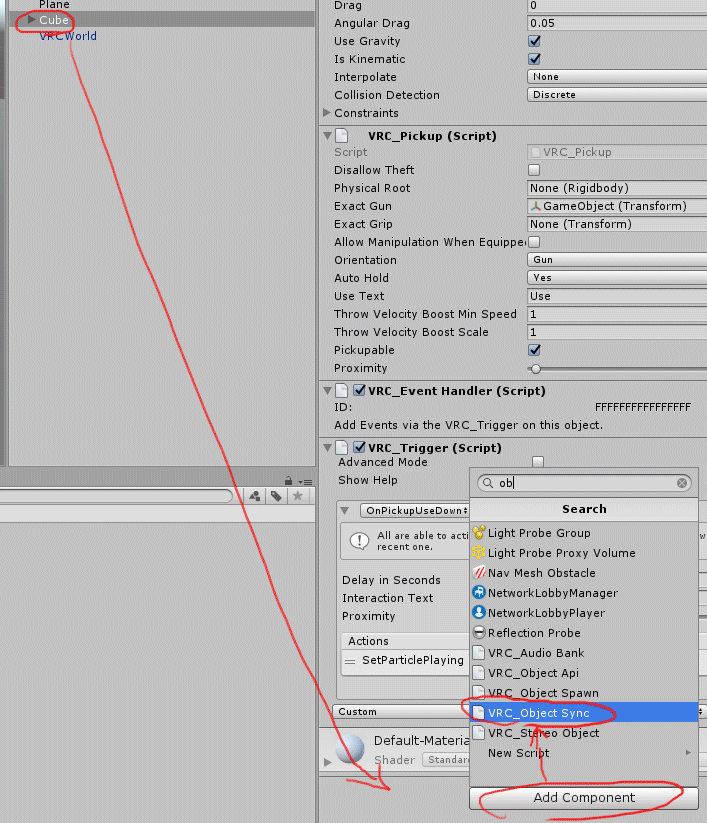Select the Plane object in hierarchy
This screenshot has width=707, height=823.
(x=54, y=4)
